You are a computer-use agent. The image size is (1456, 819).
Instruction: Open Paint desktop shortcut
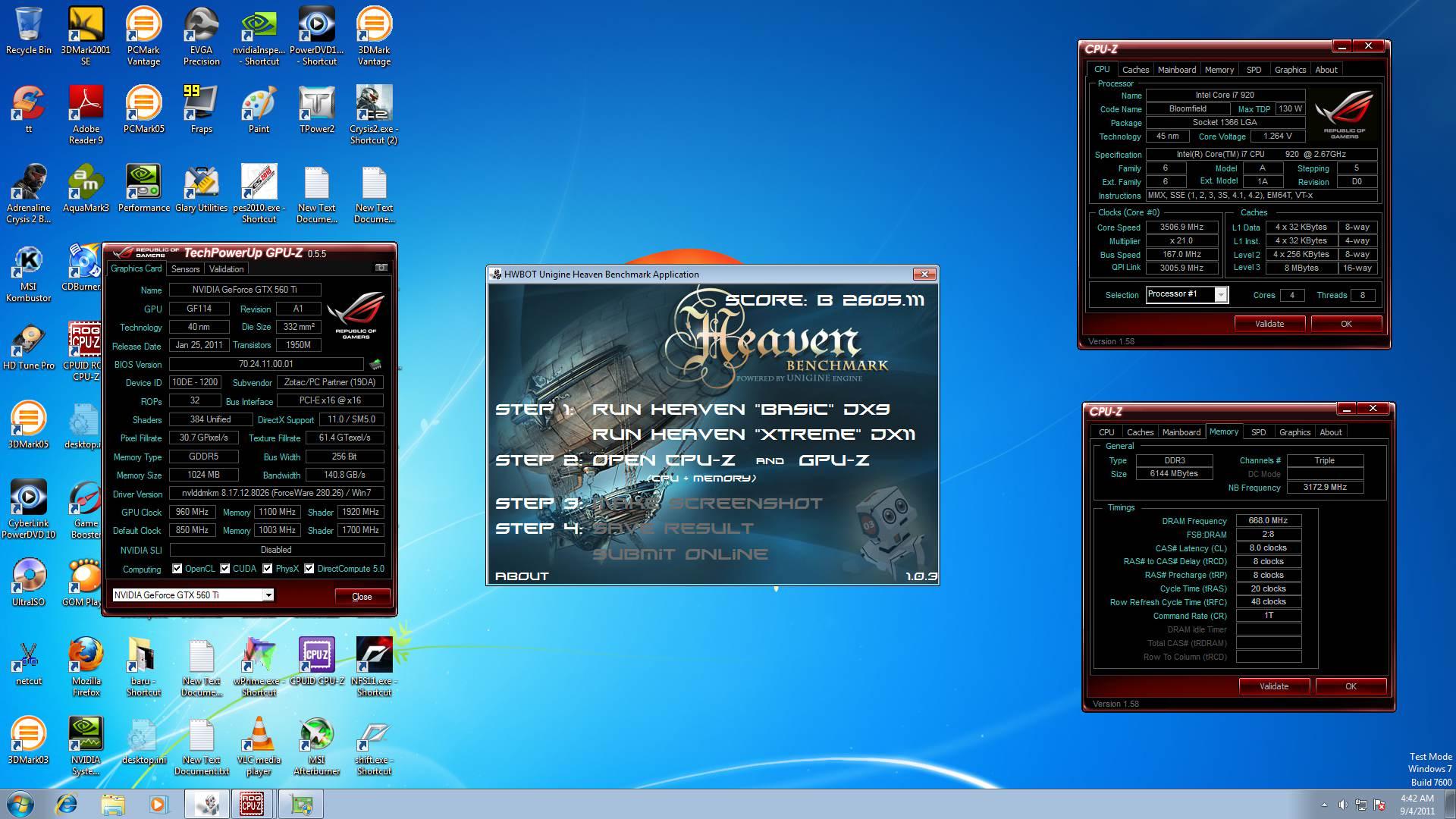pyautogui.click(x=259, y=109)
